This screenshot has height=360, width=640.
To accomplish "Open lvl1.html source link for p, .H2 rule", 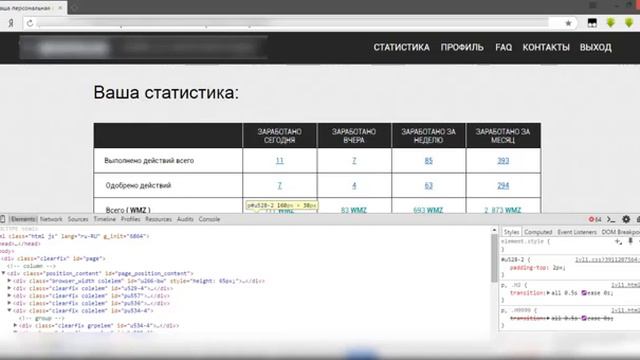I will (x=625, y=285).
